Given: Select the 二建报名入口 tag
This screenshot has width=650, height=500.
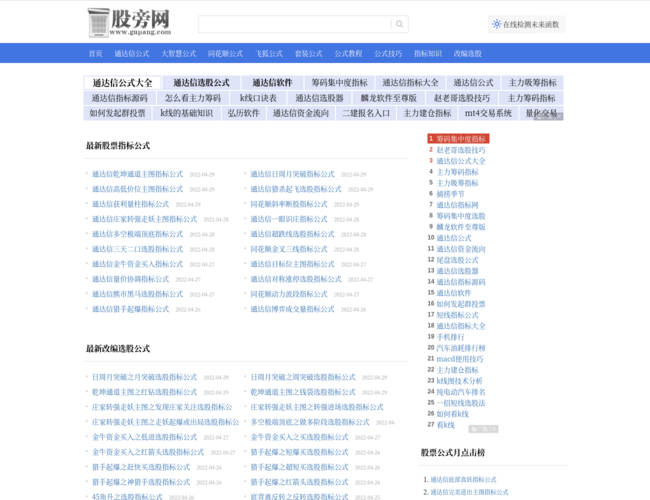Looking at the screenshot, I should coord(366,113).
